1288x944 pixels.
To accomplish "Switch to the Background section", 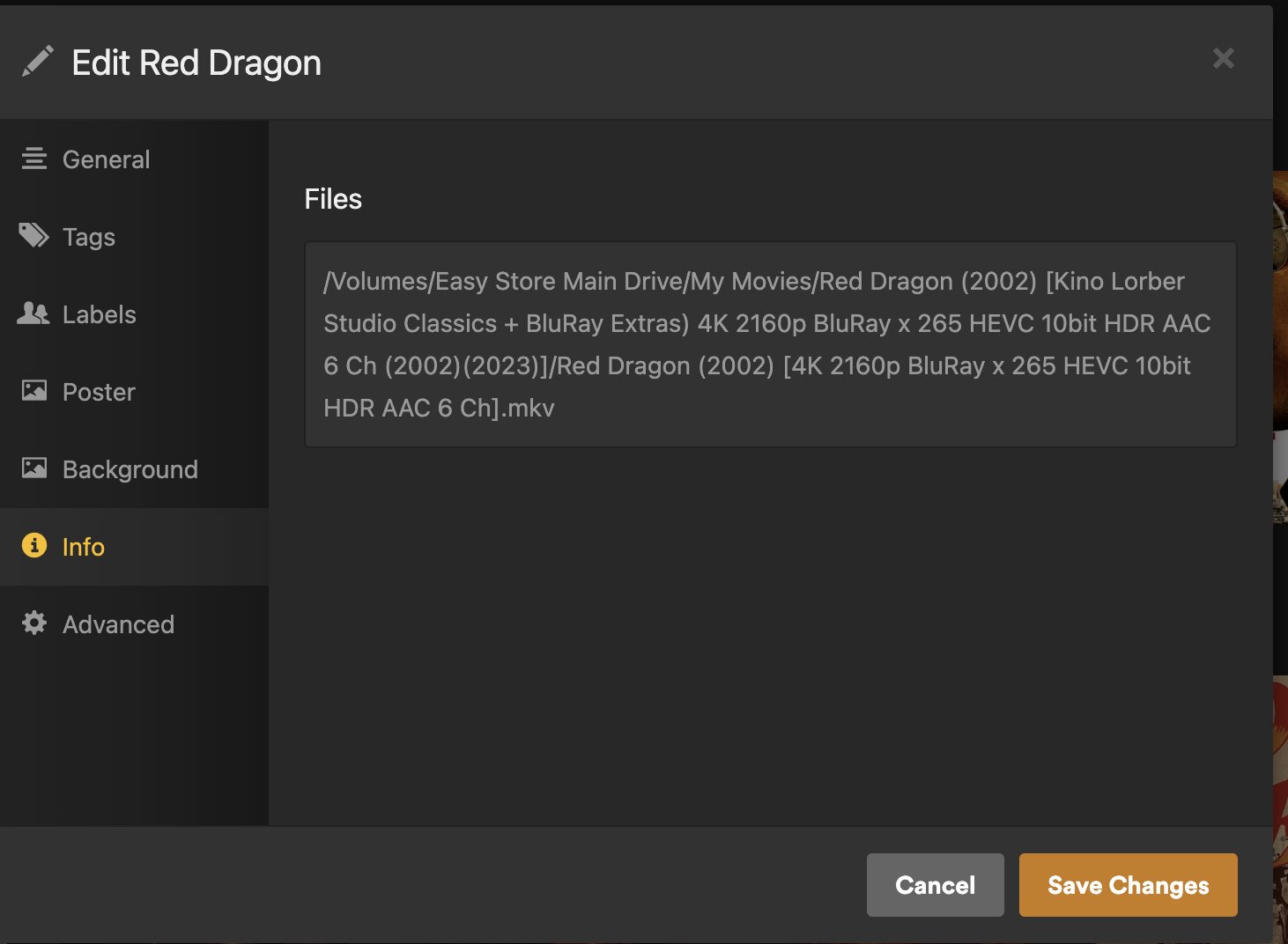I will 130,468.
